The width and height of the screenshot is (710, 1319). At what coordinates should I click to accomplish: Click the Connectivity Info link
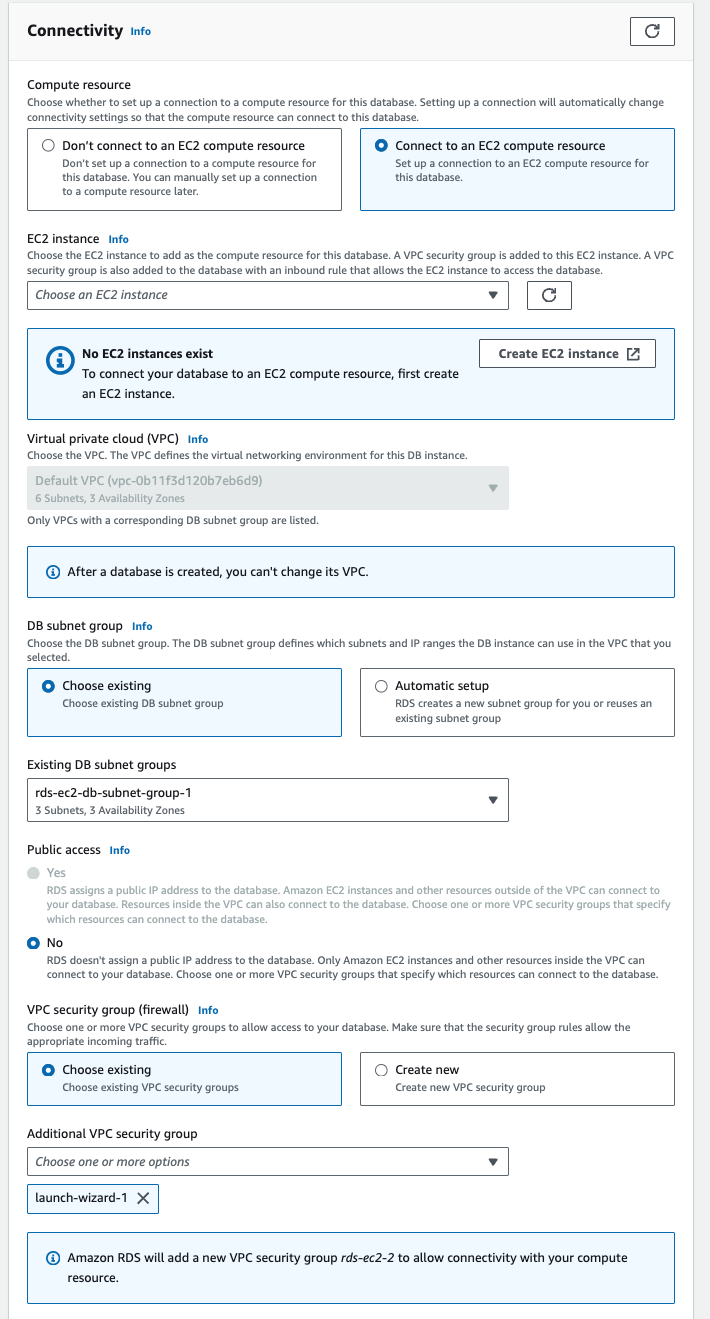click(x=140, y=31)
